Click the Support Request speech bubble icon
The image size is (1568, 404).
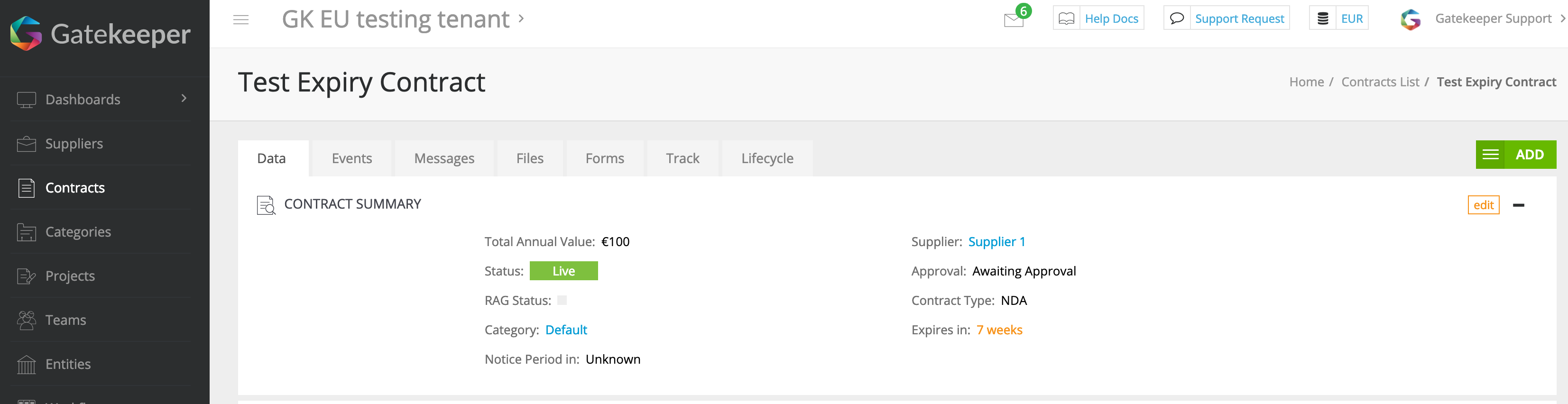click(x=1177, y=18)
